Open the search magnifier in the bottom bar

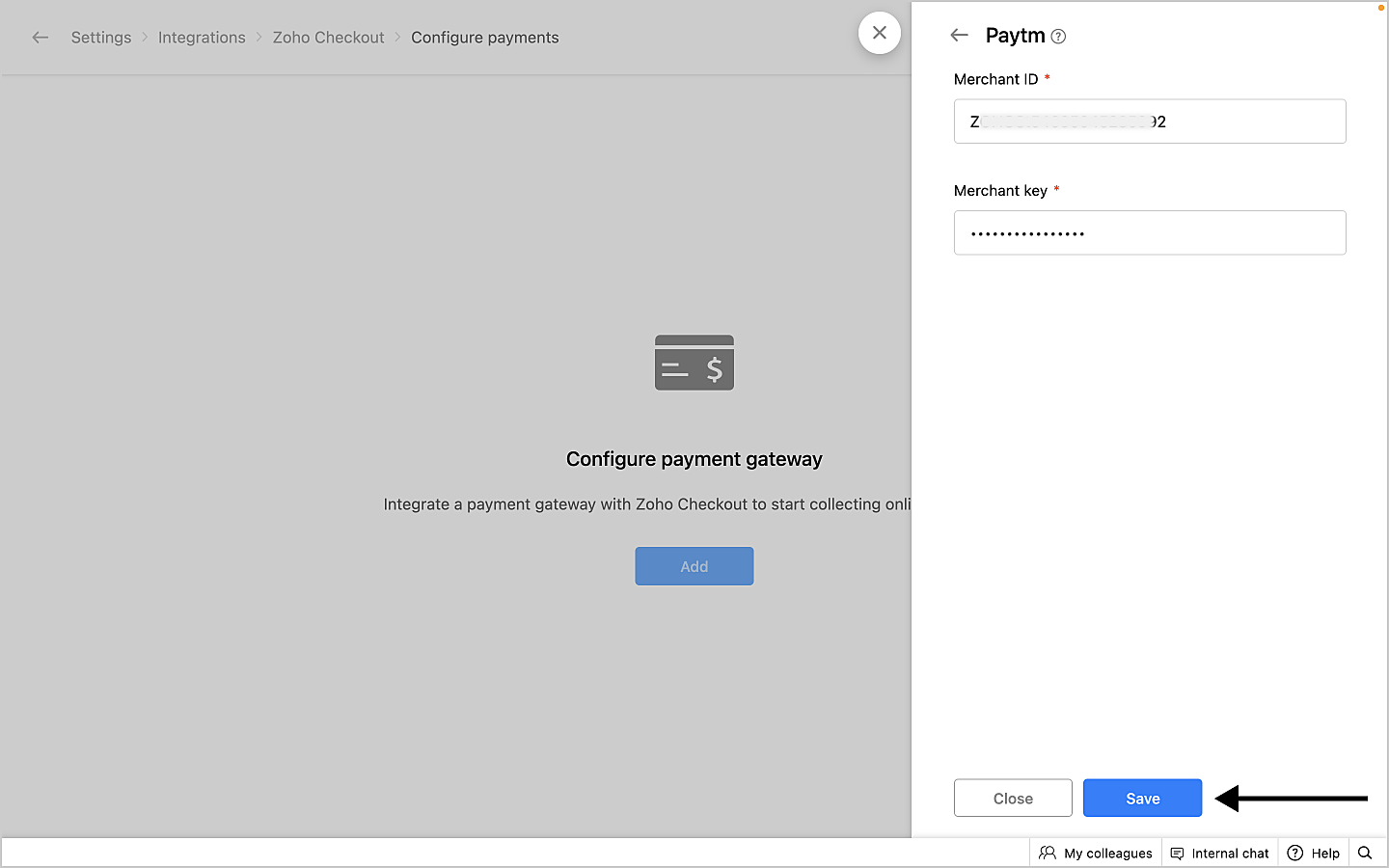(1365, 853)
